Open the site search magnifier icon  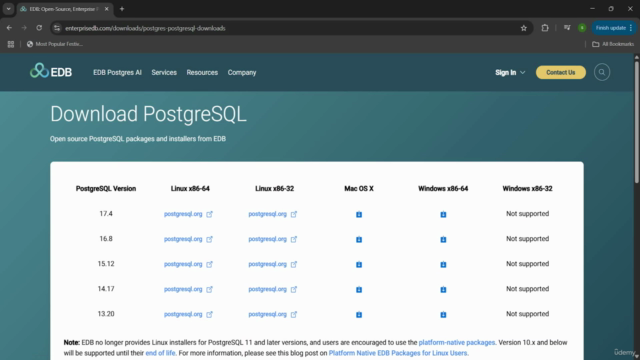[x=602, y=72]
